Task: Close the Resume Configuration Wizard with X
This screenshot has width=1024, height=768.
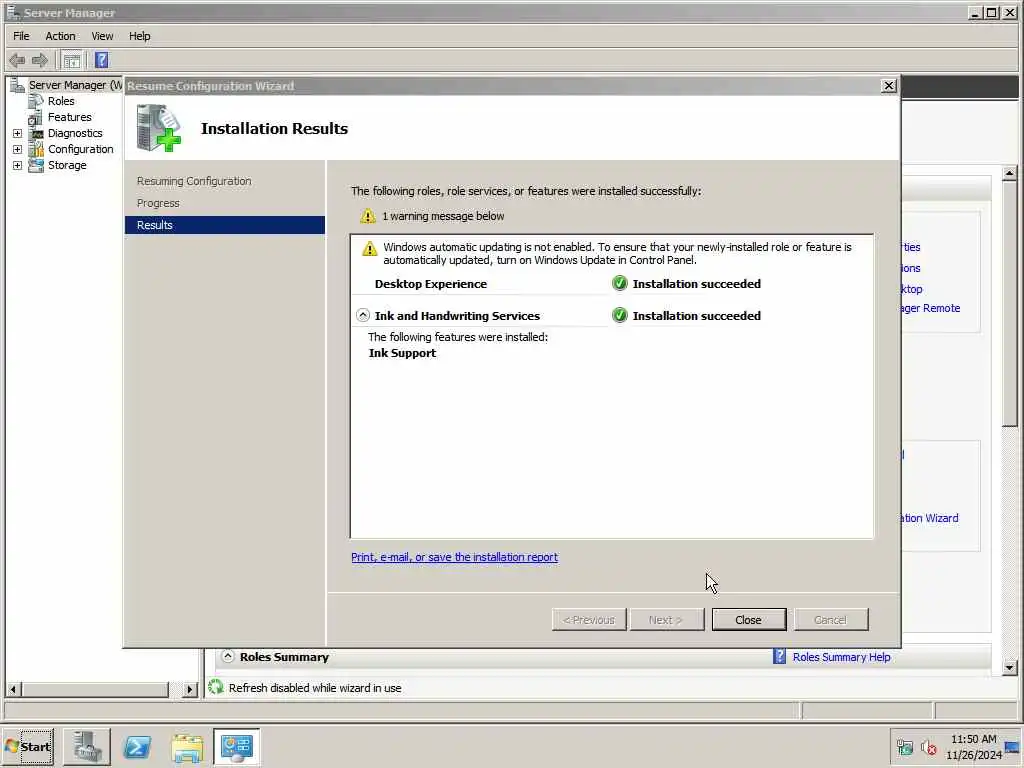Action: [x=888, y=86]
